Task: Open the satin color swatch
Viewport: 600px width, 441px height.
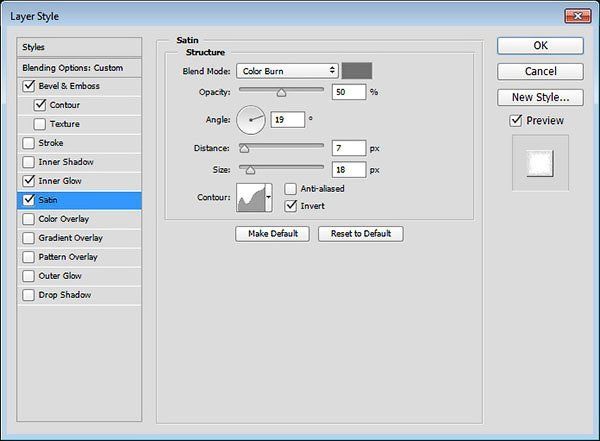Action: coord(357,71)
